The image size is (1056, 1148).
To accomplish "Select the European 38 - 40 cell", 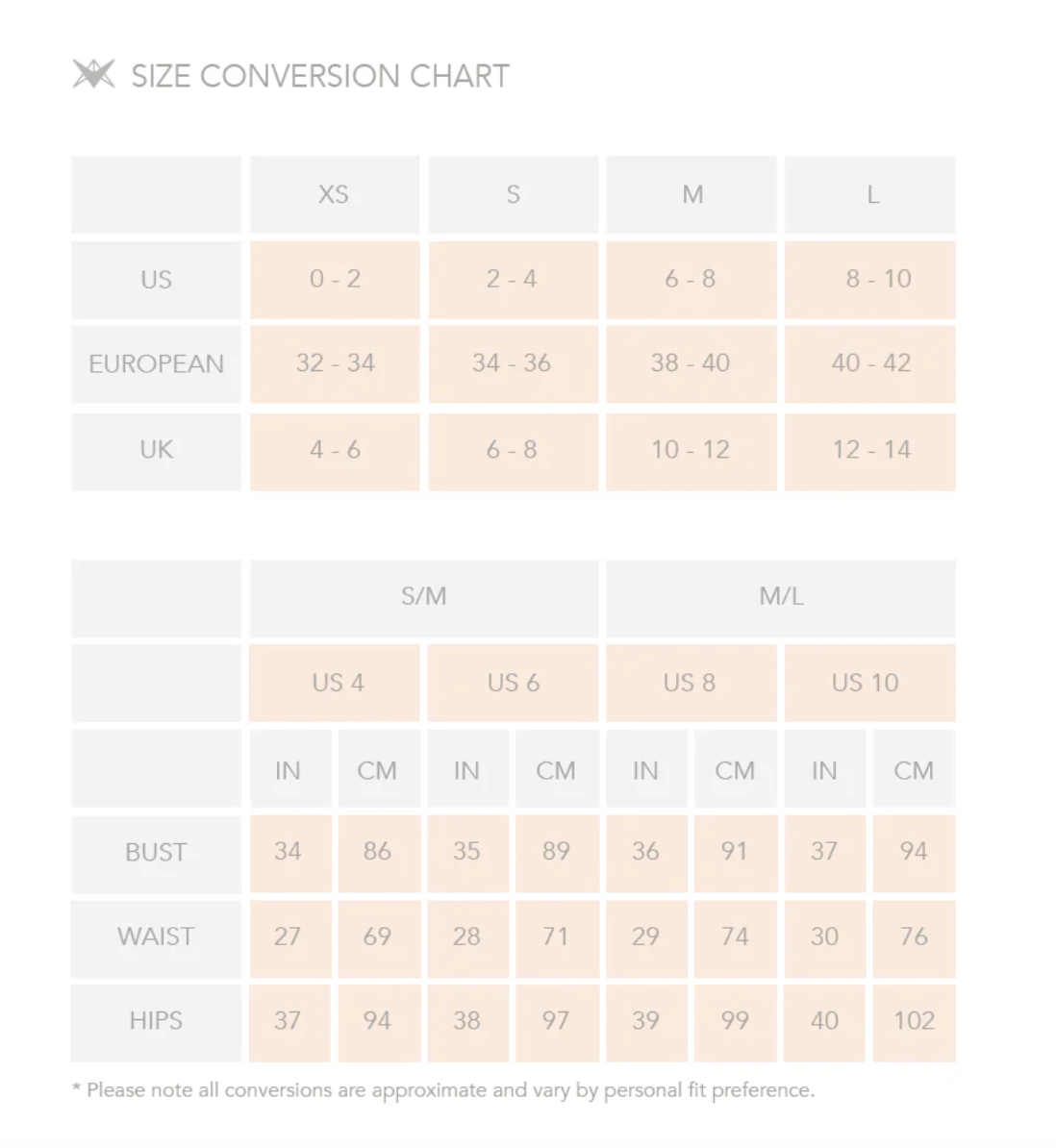I will [691, 363].
